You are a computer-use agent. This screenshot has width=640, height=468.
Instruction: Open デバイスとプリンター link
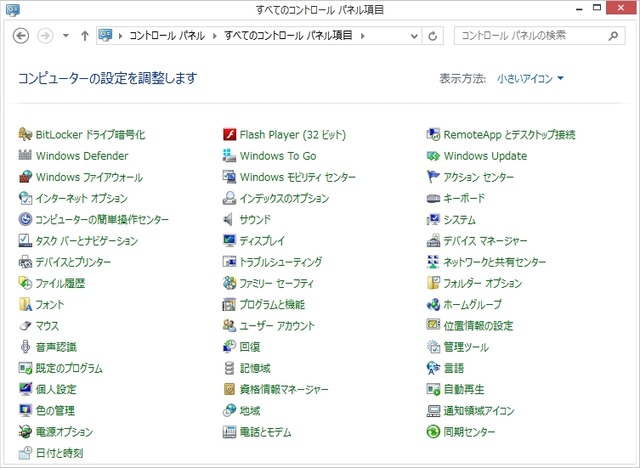coord(73,262)
